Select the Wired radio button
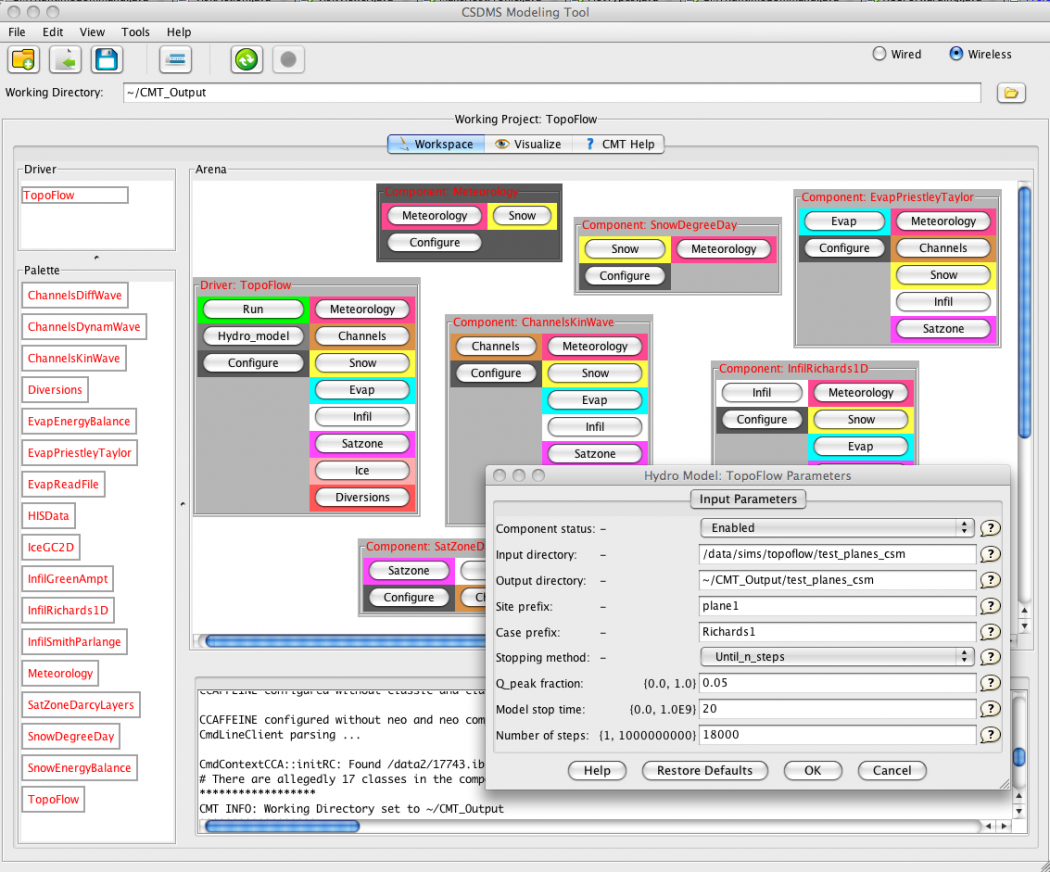Image resolution: width=1050 pixels, height=872 pixels. (880, 54)
